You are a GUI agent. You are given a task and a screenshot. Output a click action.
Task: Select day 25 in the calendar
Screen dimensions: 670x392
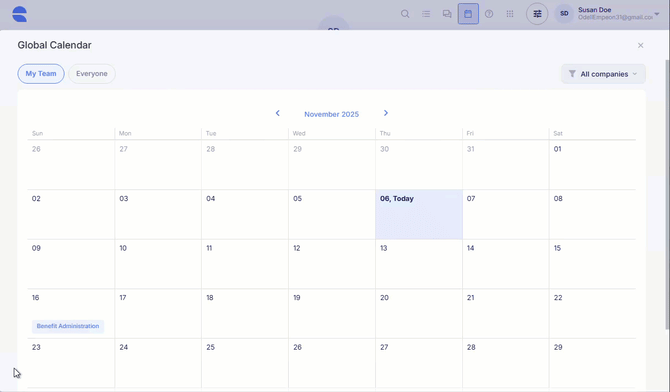coord(245,363)
